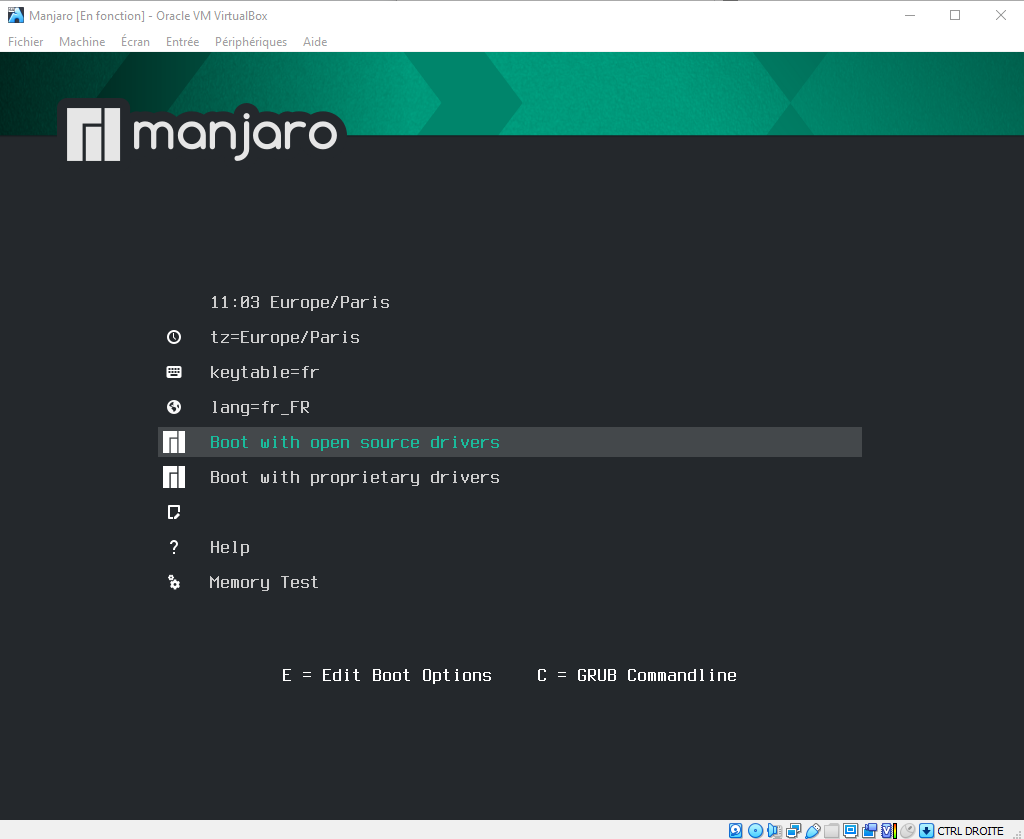Click the edit note icon below proprietary drivers
This screenshot has height=839, width=1024.
coord(174,513)
